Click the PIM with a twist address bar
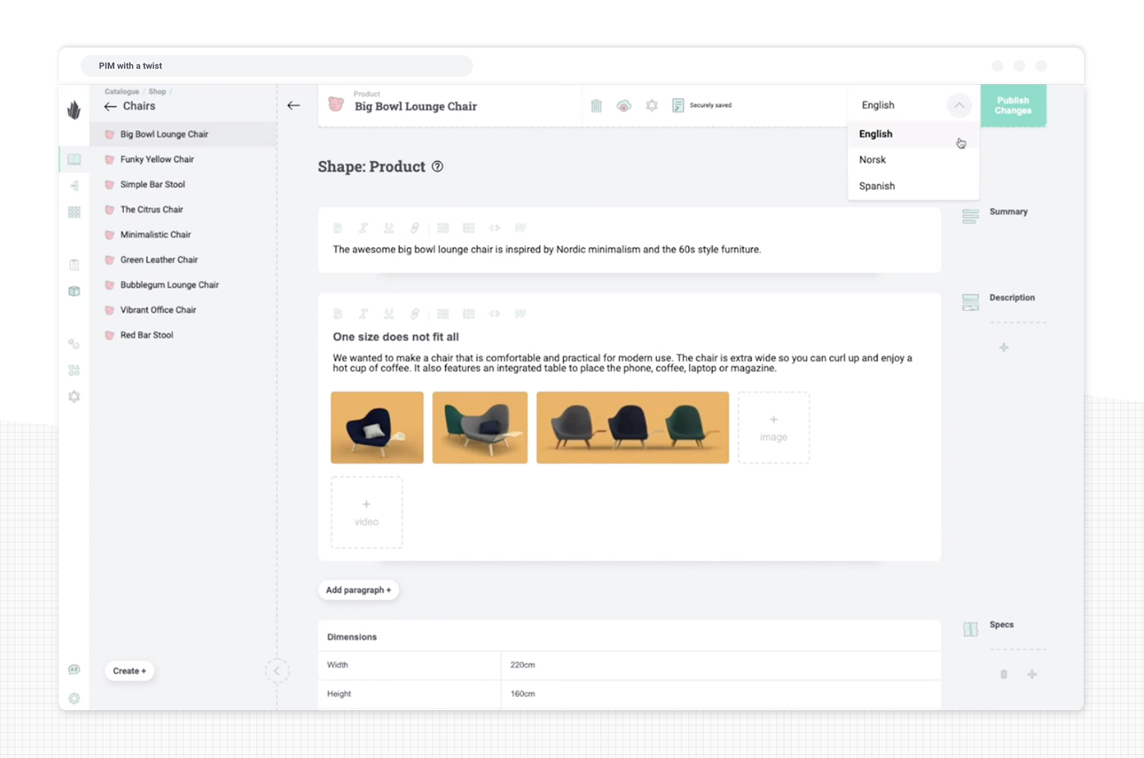 (277, 66)
